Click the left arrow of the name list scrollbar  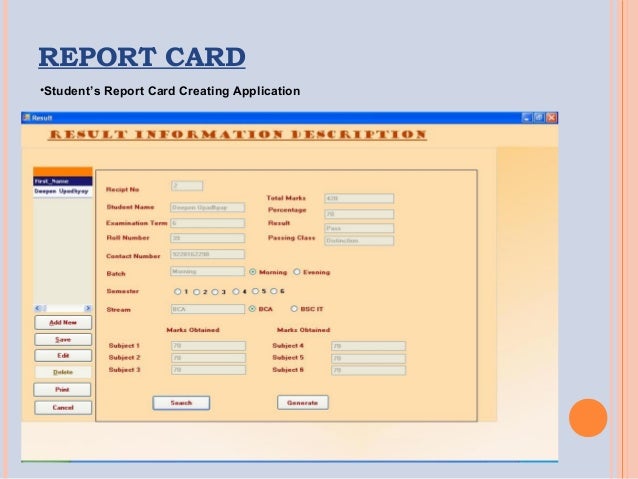[38, 308]
